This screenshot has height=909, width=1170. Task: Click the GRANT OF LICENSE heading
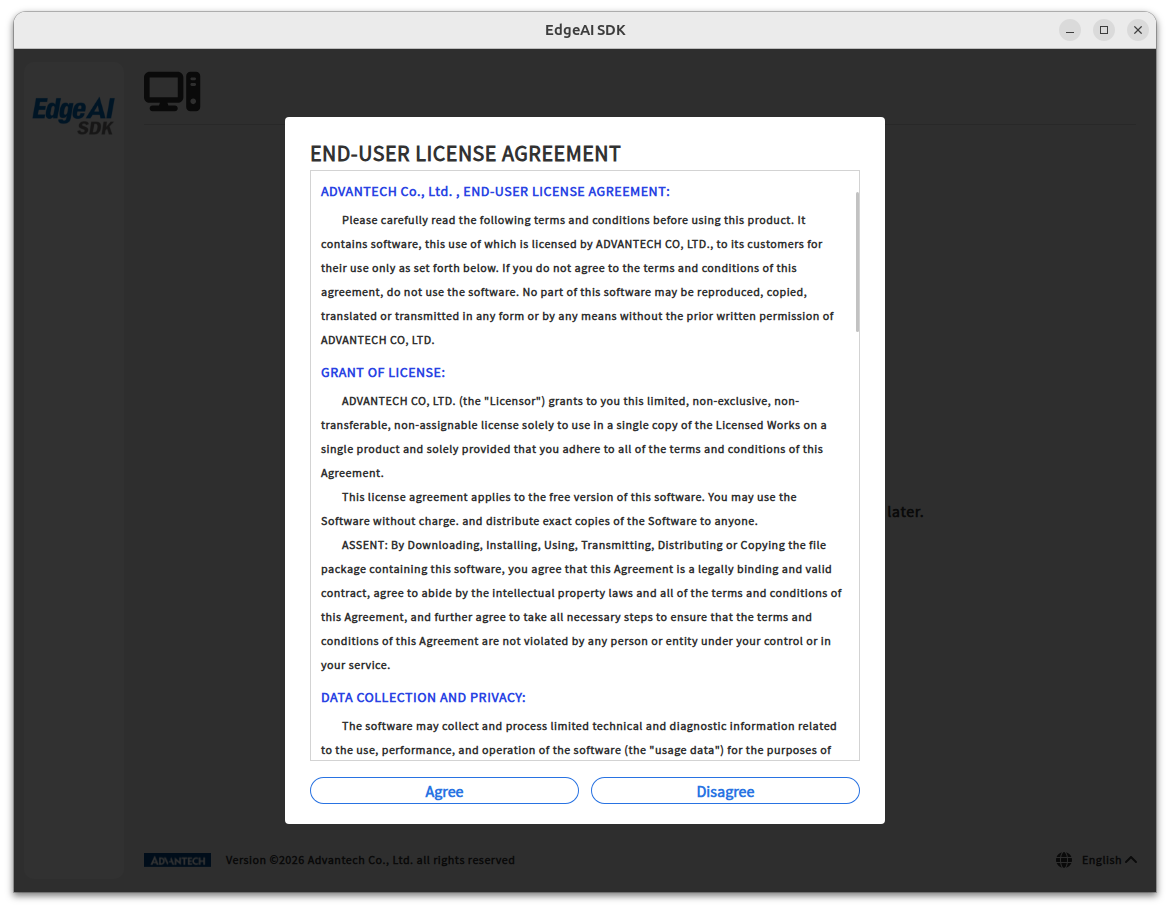click(383, 372)
